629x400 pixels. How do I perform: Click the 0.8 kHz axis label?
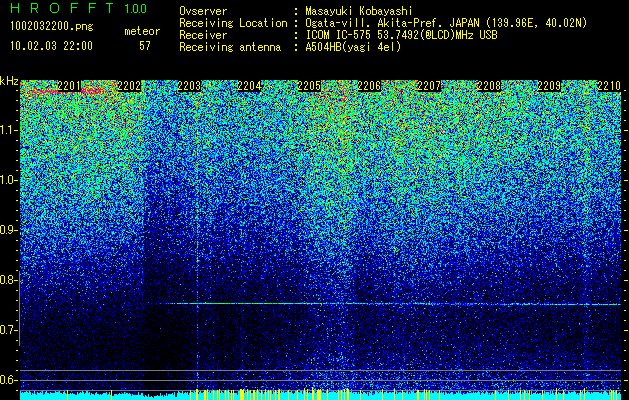coord(9,280)
